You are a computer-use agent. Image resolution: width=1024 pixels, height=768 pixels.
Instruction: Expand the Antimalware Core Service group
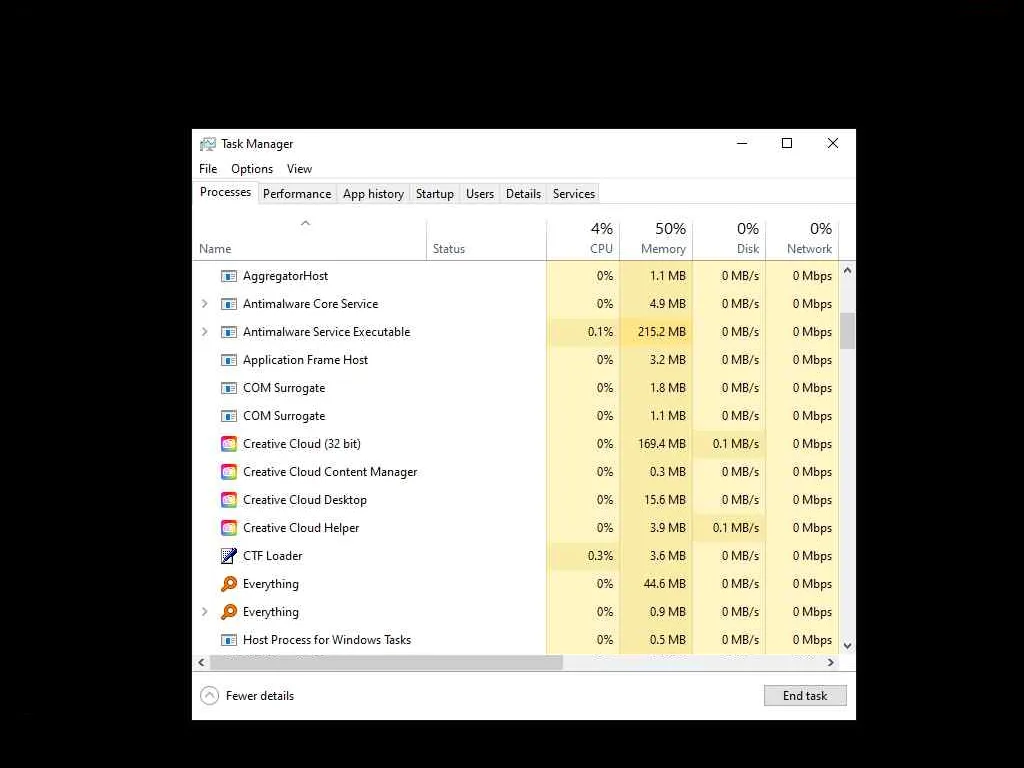coord(205,304)
